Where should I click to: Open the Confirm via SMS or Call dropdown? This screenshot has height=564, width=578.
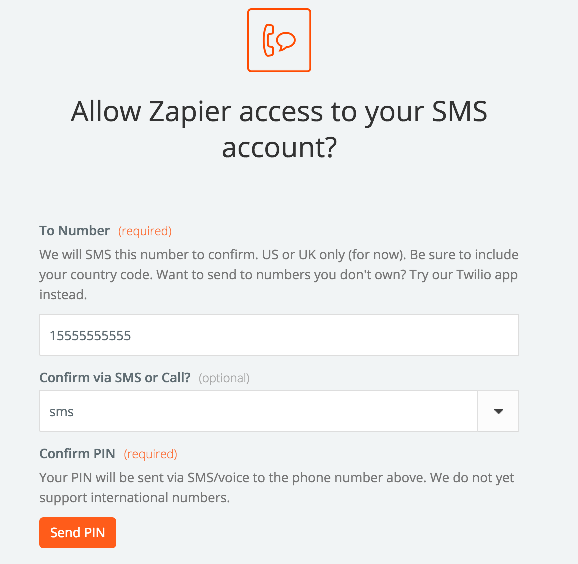coord(279,411)
